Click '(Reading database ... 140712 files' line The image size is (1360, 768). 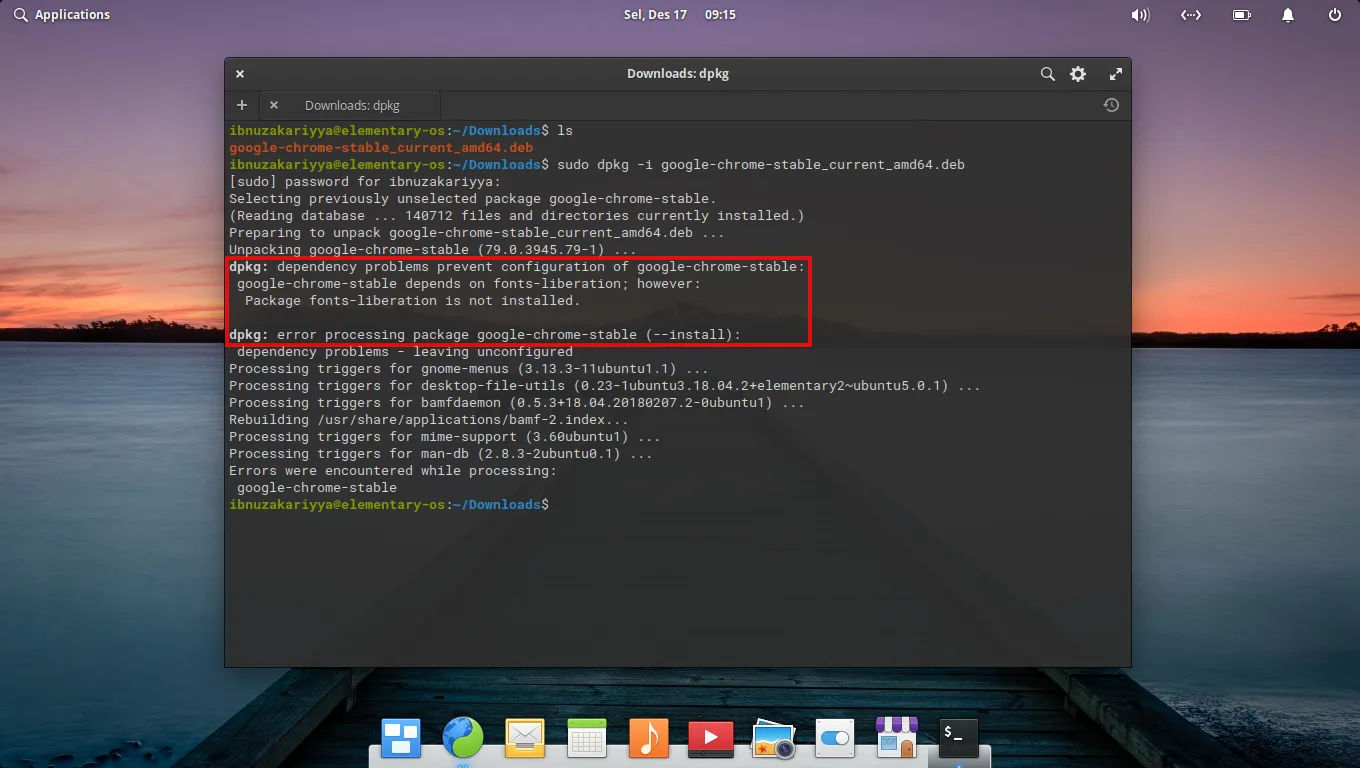click(x=517, y=216)
